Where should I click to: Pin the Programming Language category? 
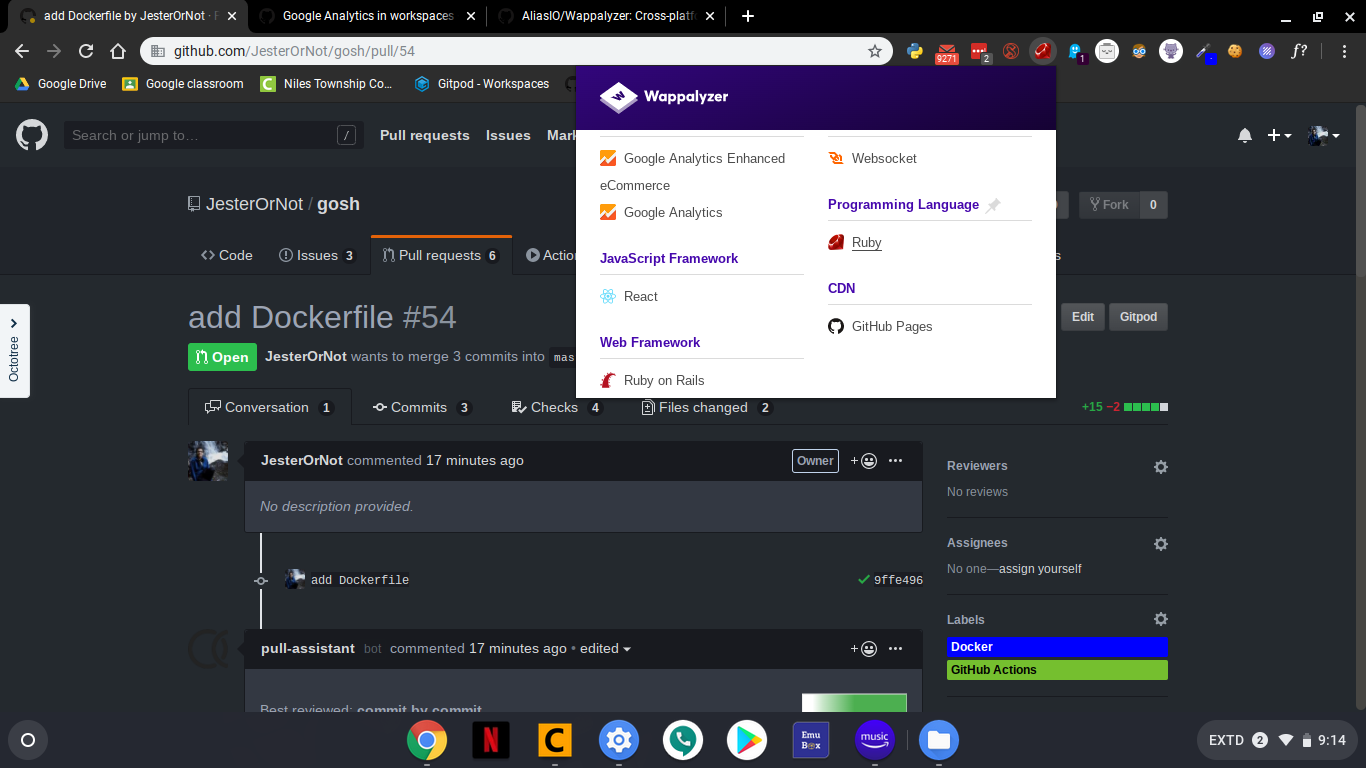click(993, 205)
